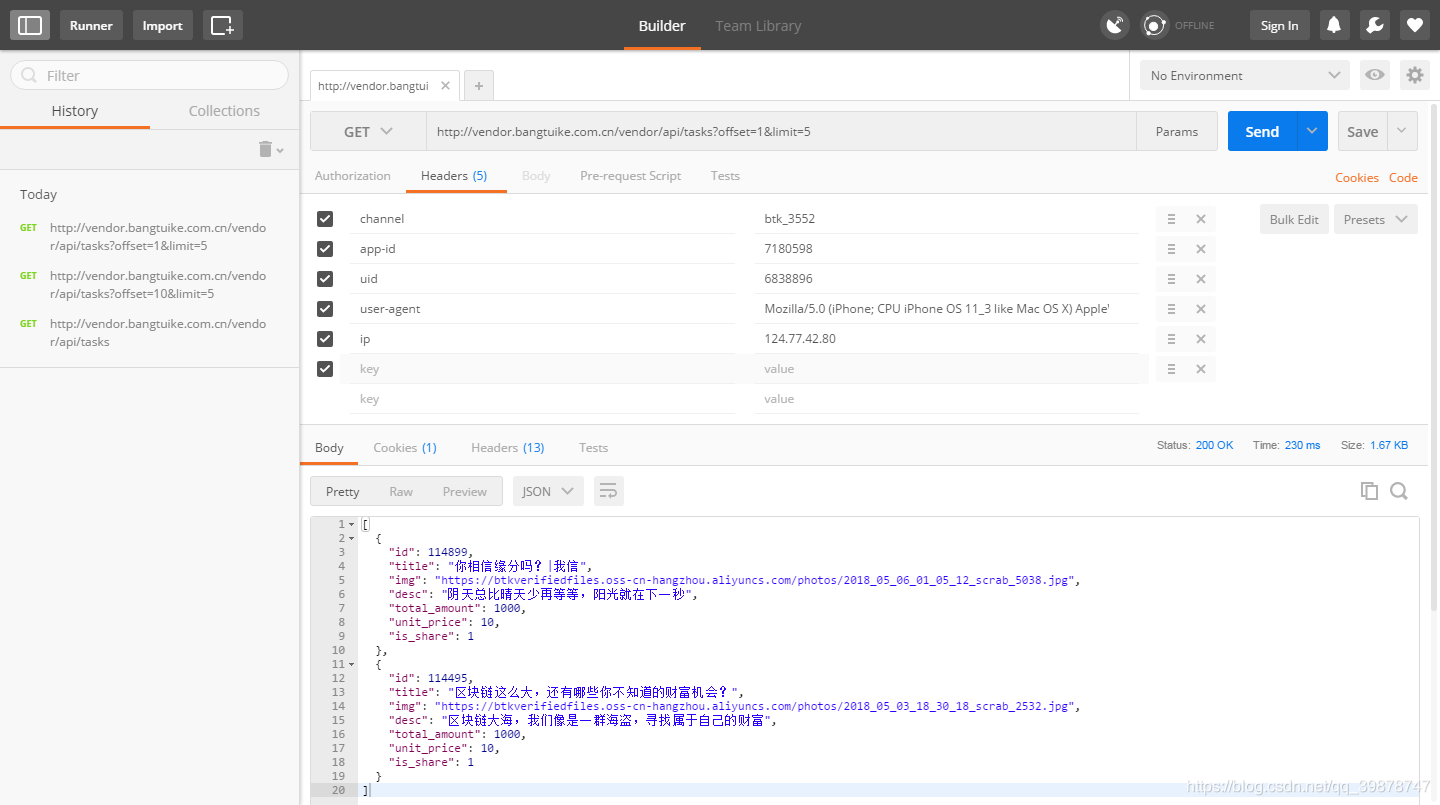1440x805 pixels.
Task: Delete the user-agent header row
Action: pyautogui.click(x=1201, y=309)
